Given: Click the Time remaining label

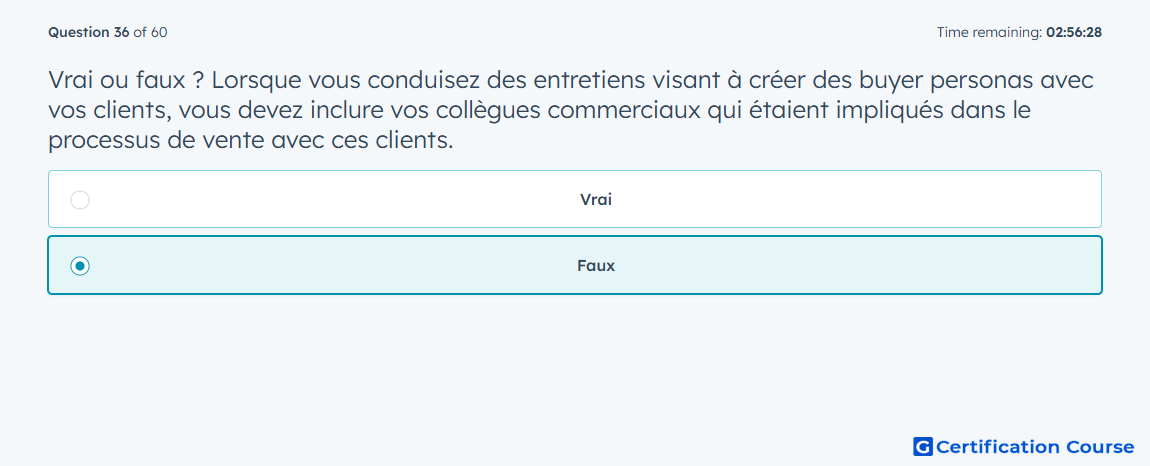Looking at the screenshot, I should click(989, 32).
